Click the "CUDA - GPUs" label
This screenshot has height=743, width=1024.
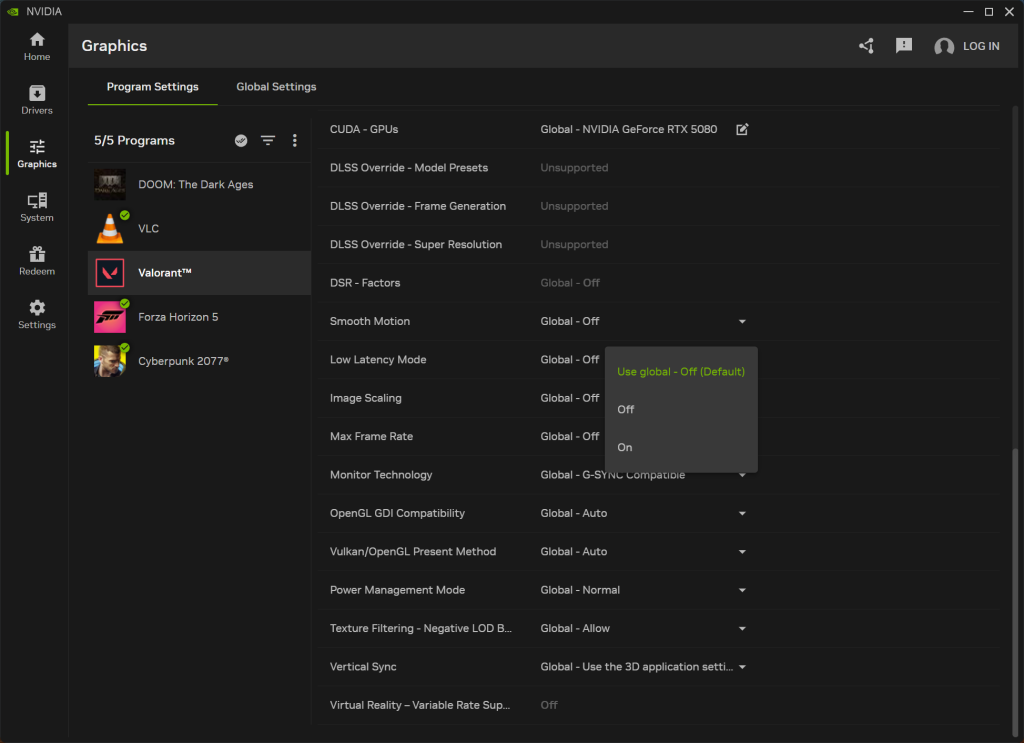[x=364, y=129]
